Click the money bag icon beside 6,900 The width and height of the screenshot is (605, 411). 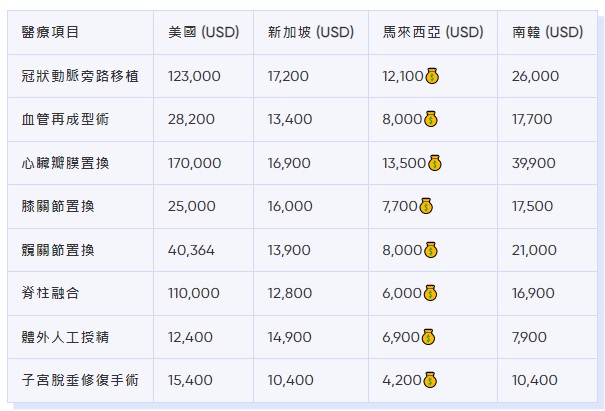427,337
